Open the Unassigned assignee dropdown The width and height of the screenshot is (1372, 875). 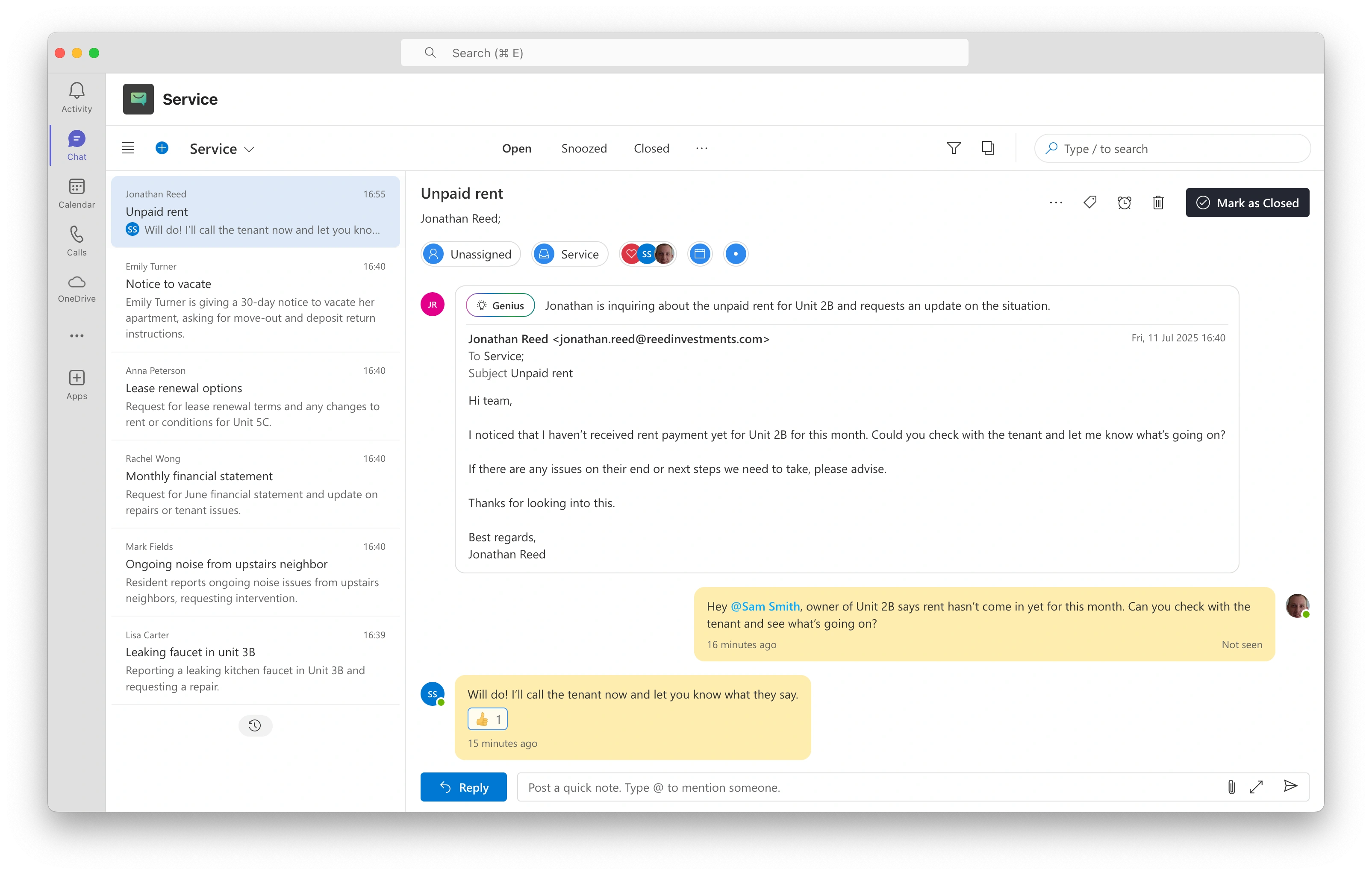(471, 254)
